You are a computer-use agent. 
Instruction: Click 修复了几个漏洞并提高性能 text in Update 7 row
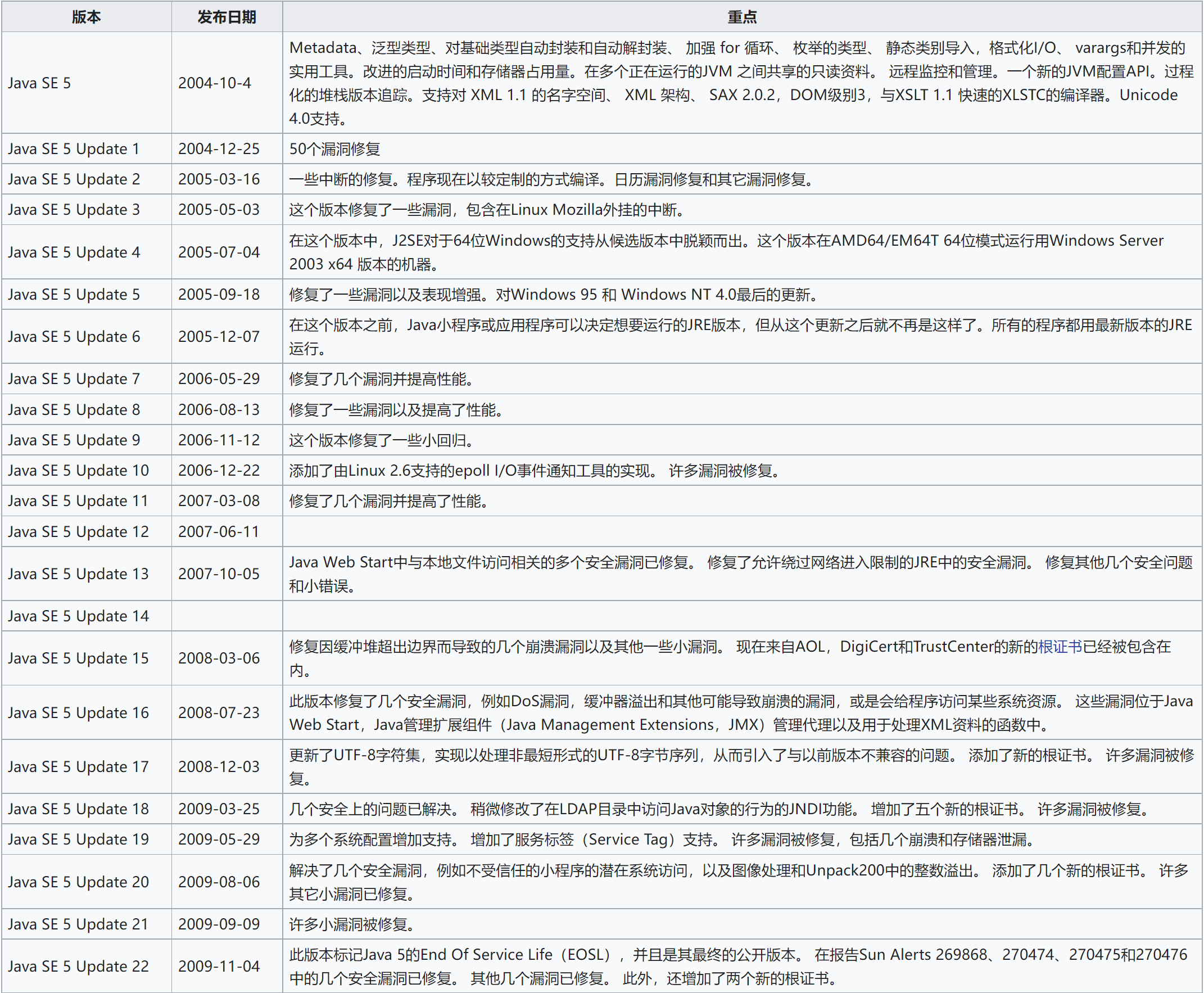coord(381,378)
